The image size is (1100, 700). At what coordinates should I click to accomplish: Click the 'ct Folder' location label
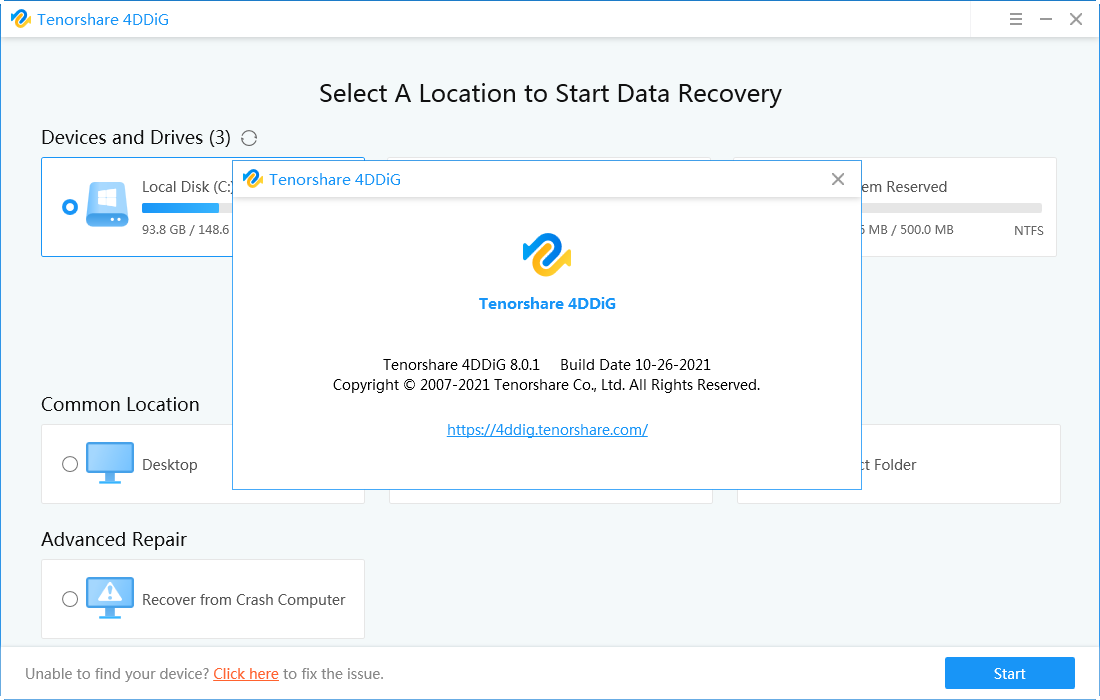pyautogui.click(x=889, y=465)
